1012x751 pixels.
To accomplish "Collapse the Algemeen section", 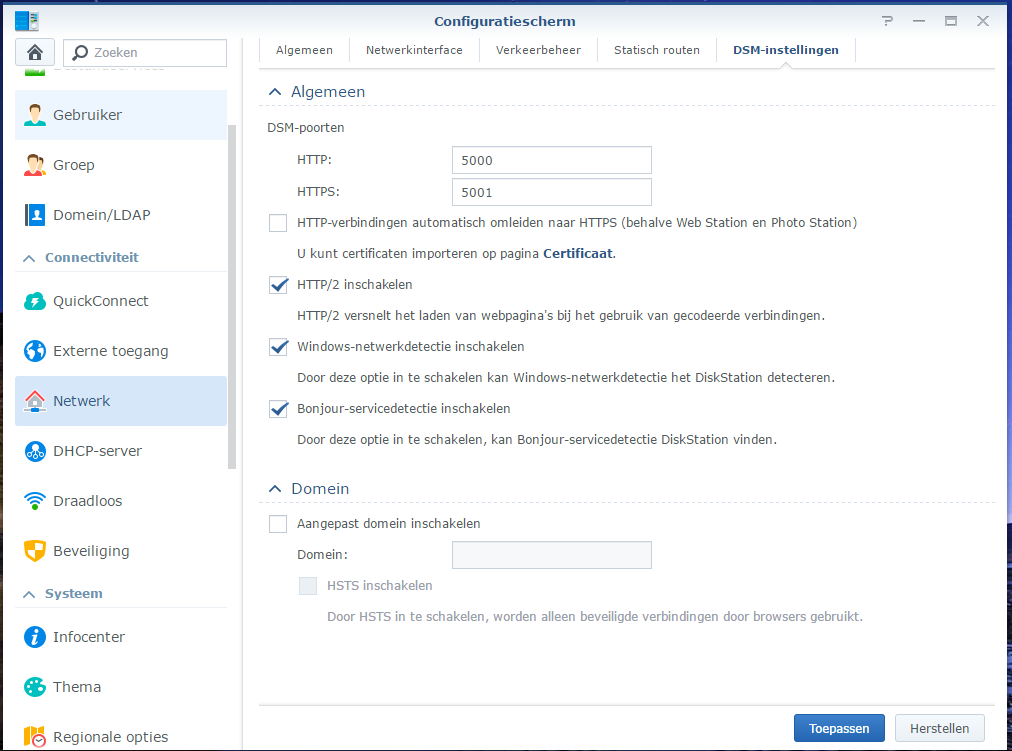I will pyautogui.click(x=274, y=92).
